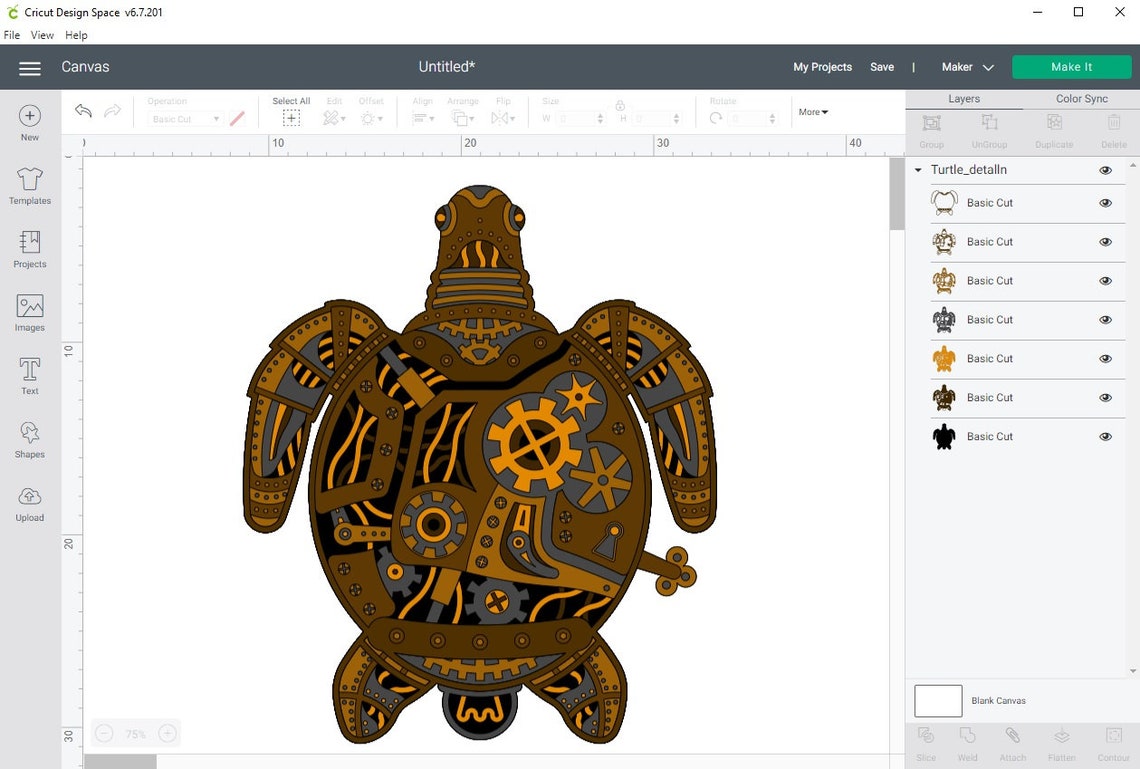Click the height stepper arrows

coord(676,118)
